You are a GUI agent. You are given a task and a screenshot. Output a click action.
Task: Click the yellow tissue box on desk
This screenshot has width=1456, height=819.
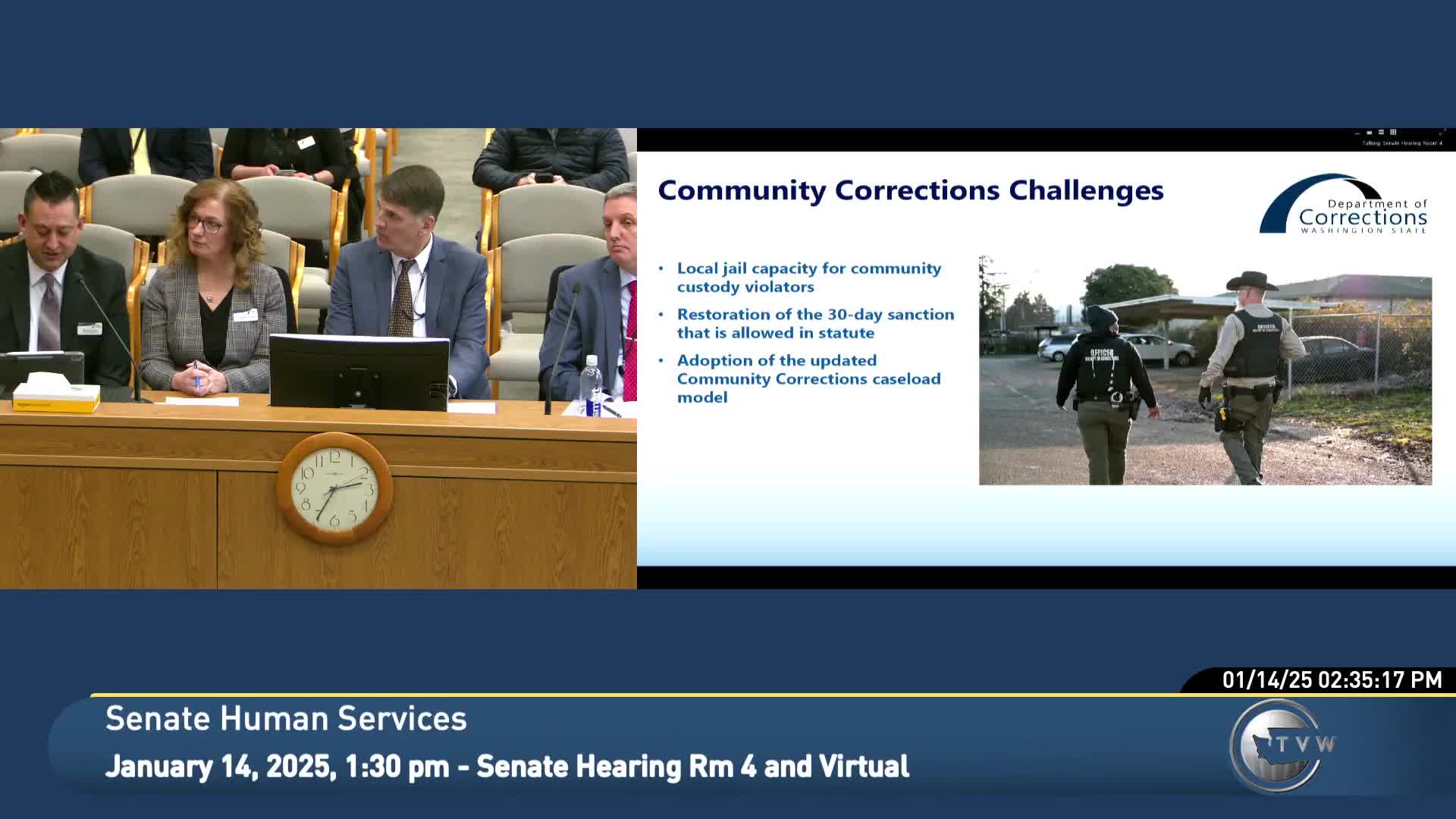56,394
